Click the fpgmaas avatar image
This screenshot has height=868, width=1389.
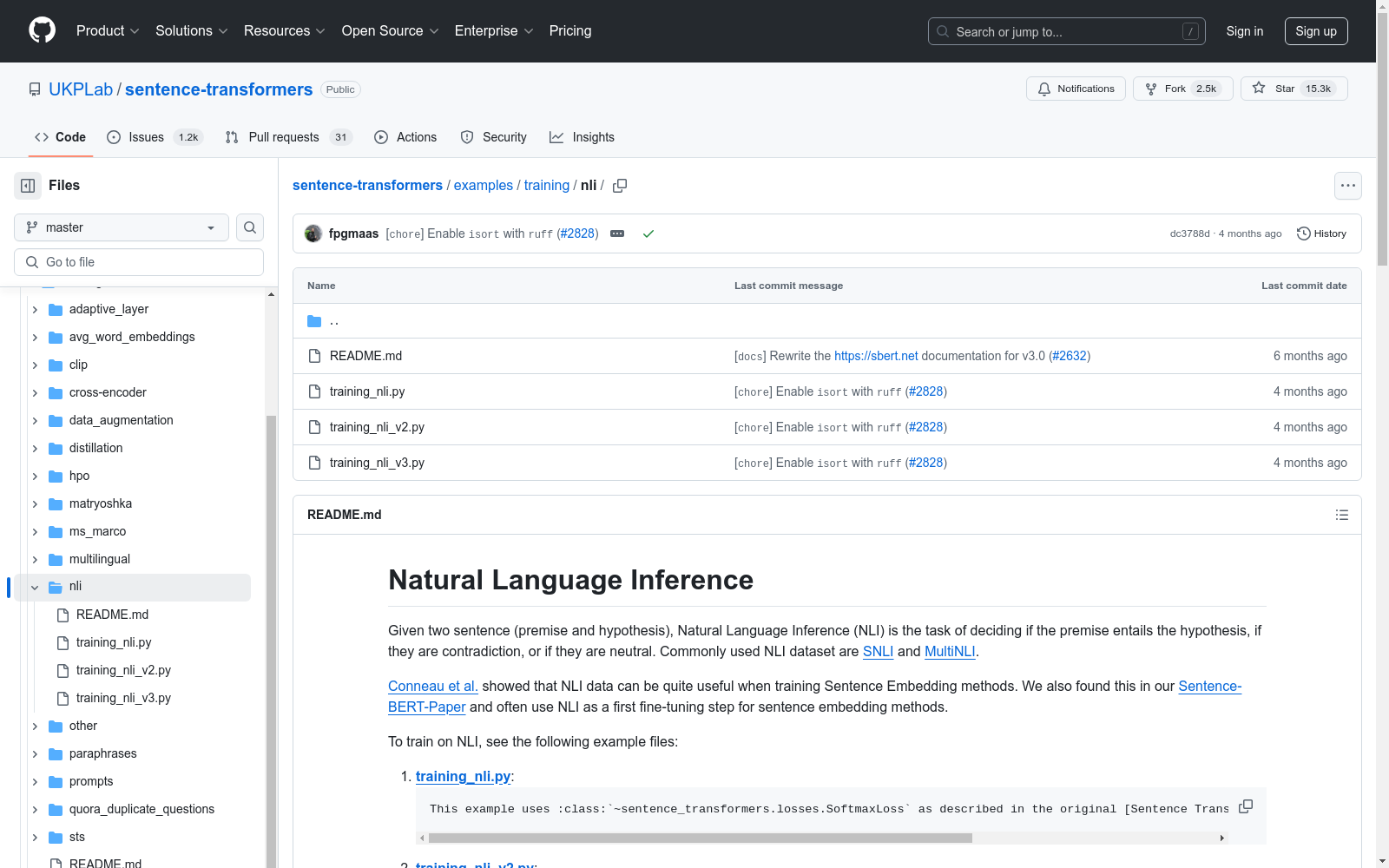pos(313,233)
